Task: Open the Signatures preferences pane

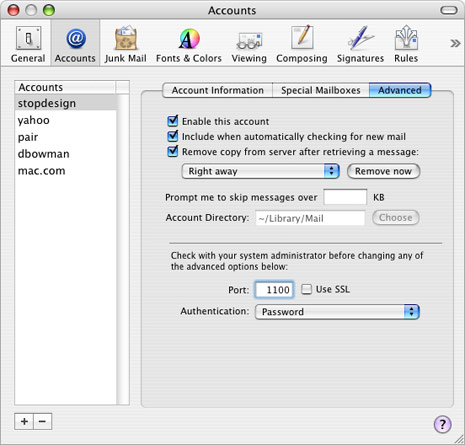Action: tap(360, 44)
